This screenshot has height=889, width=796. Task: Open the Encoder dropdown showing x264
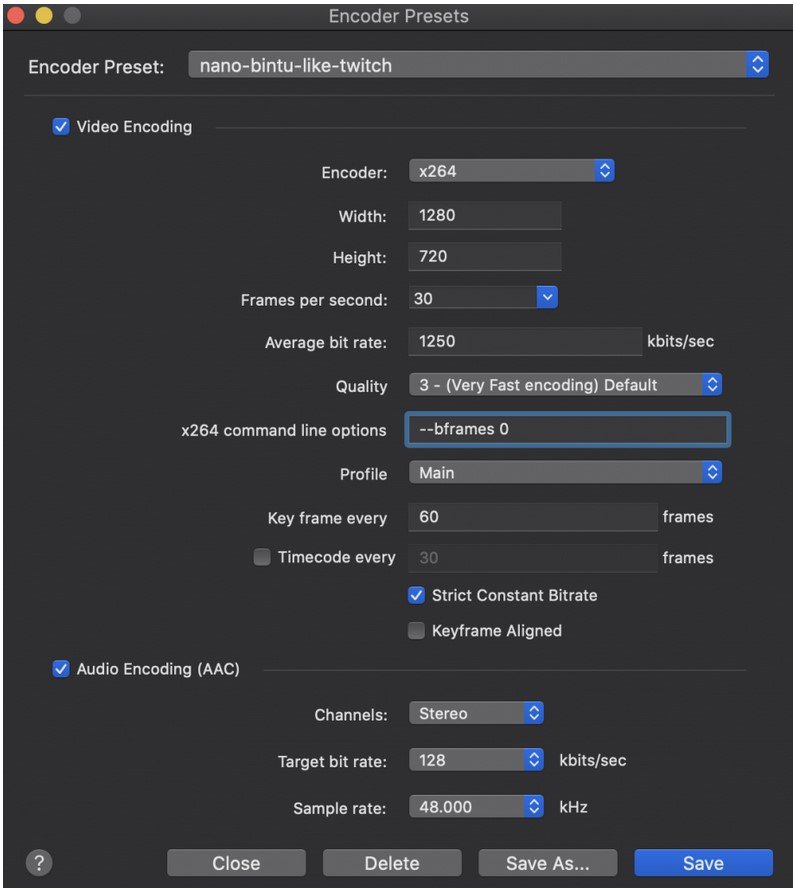(512, 170)
